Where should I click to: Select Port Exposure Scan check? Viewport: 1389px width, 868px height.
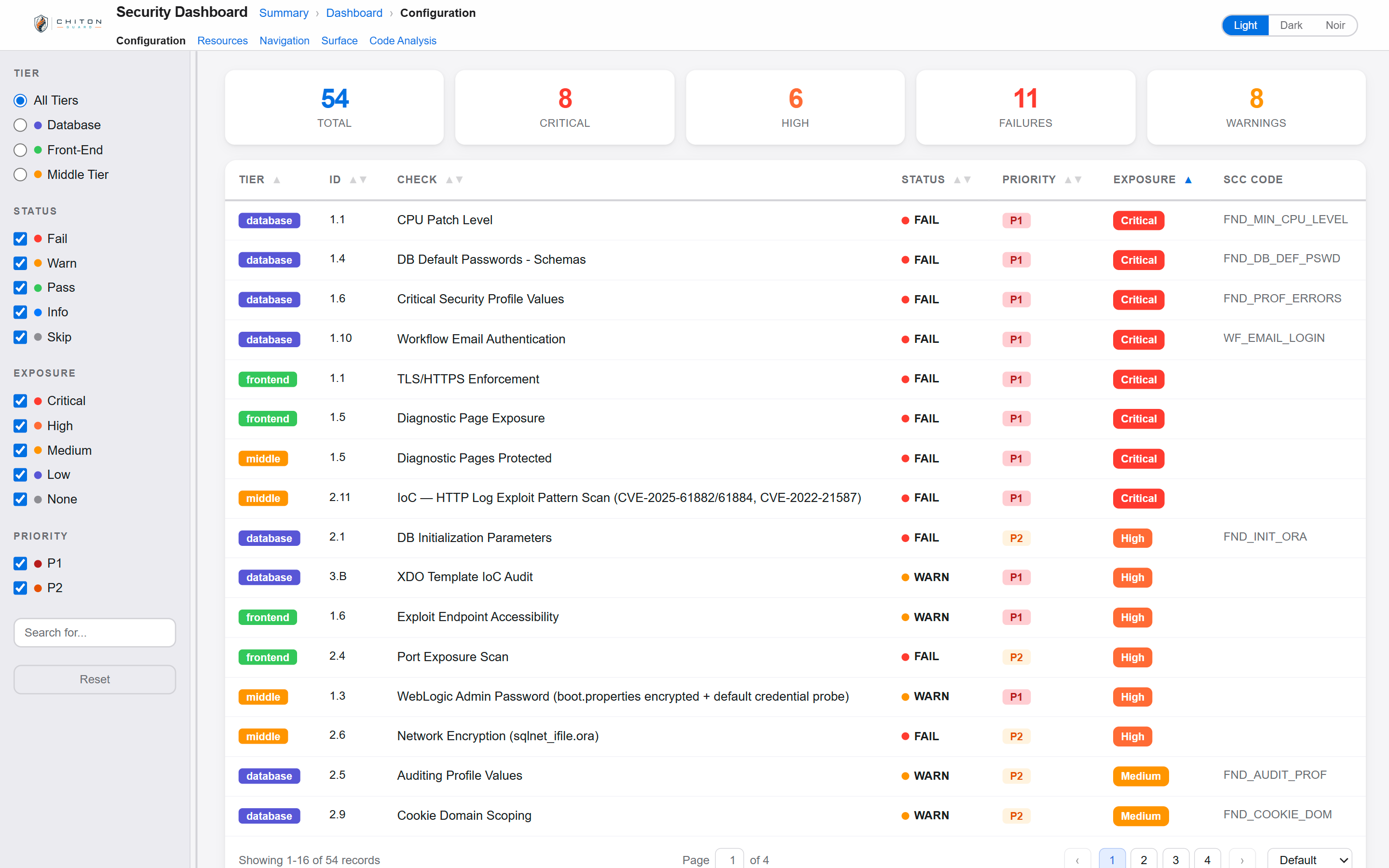click(452, 657)
